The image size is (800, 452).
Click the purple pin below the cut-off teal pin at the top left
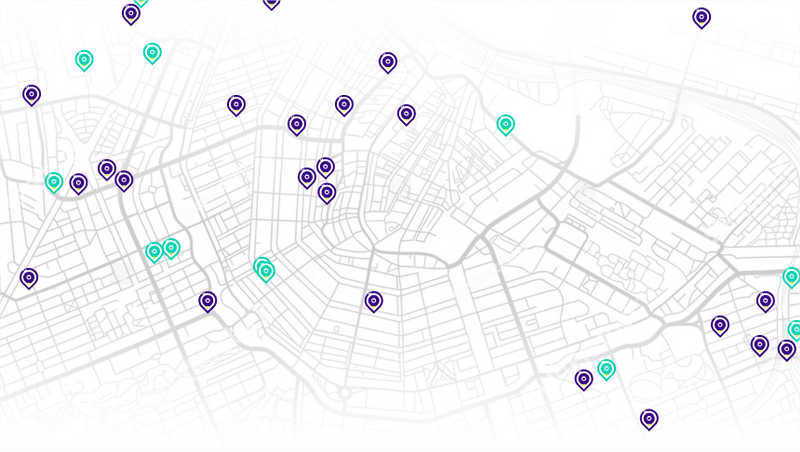tap(131, 14)
